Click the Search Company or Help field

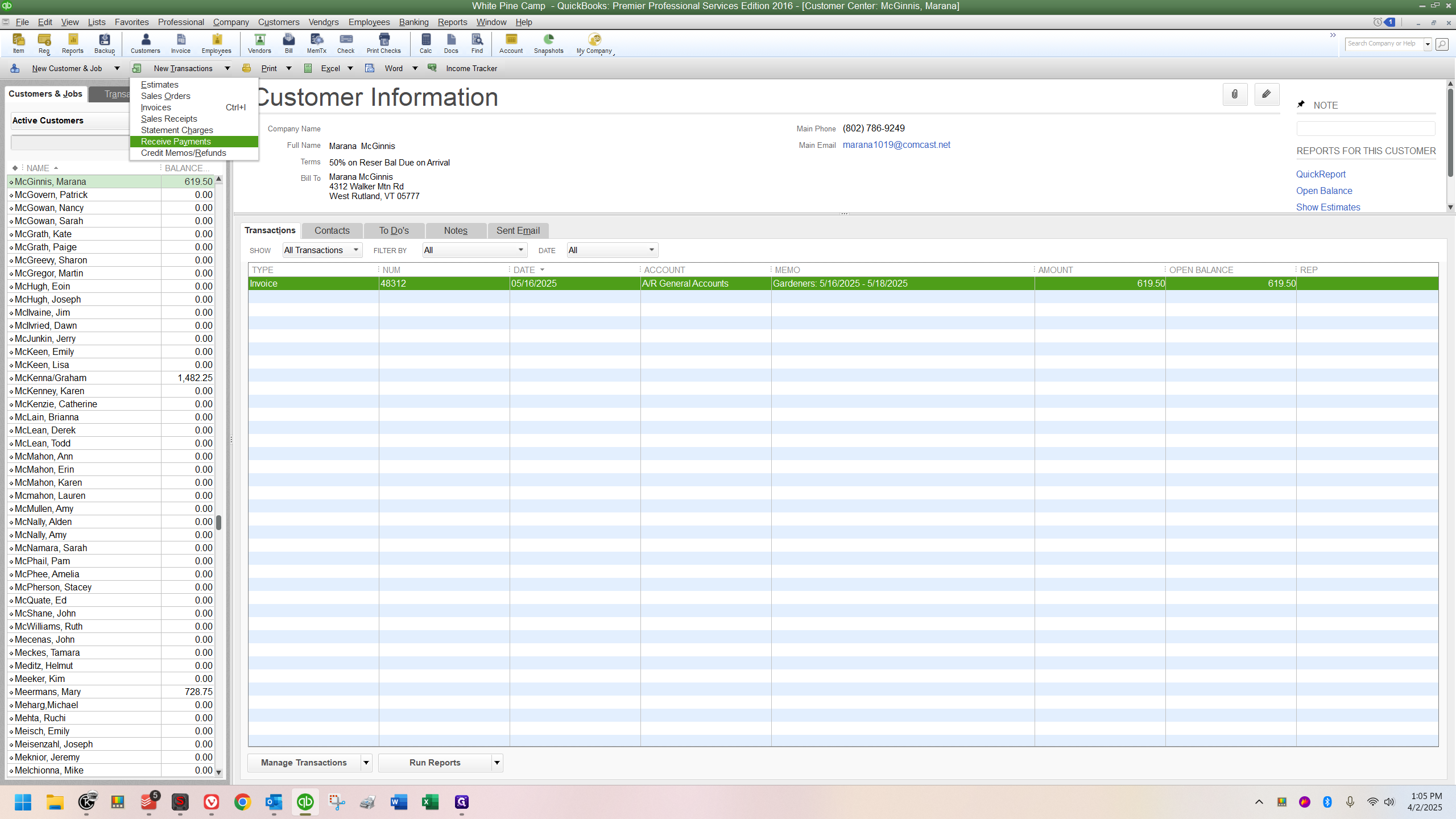(x=1384, y=44)
